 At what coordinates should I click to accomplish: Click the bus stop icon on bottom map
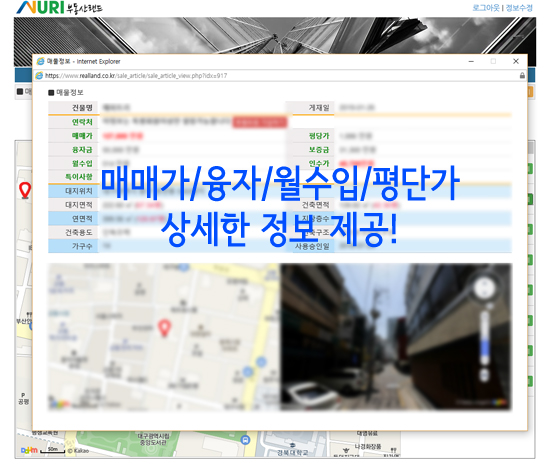(246, 439)
